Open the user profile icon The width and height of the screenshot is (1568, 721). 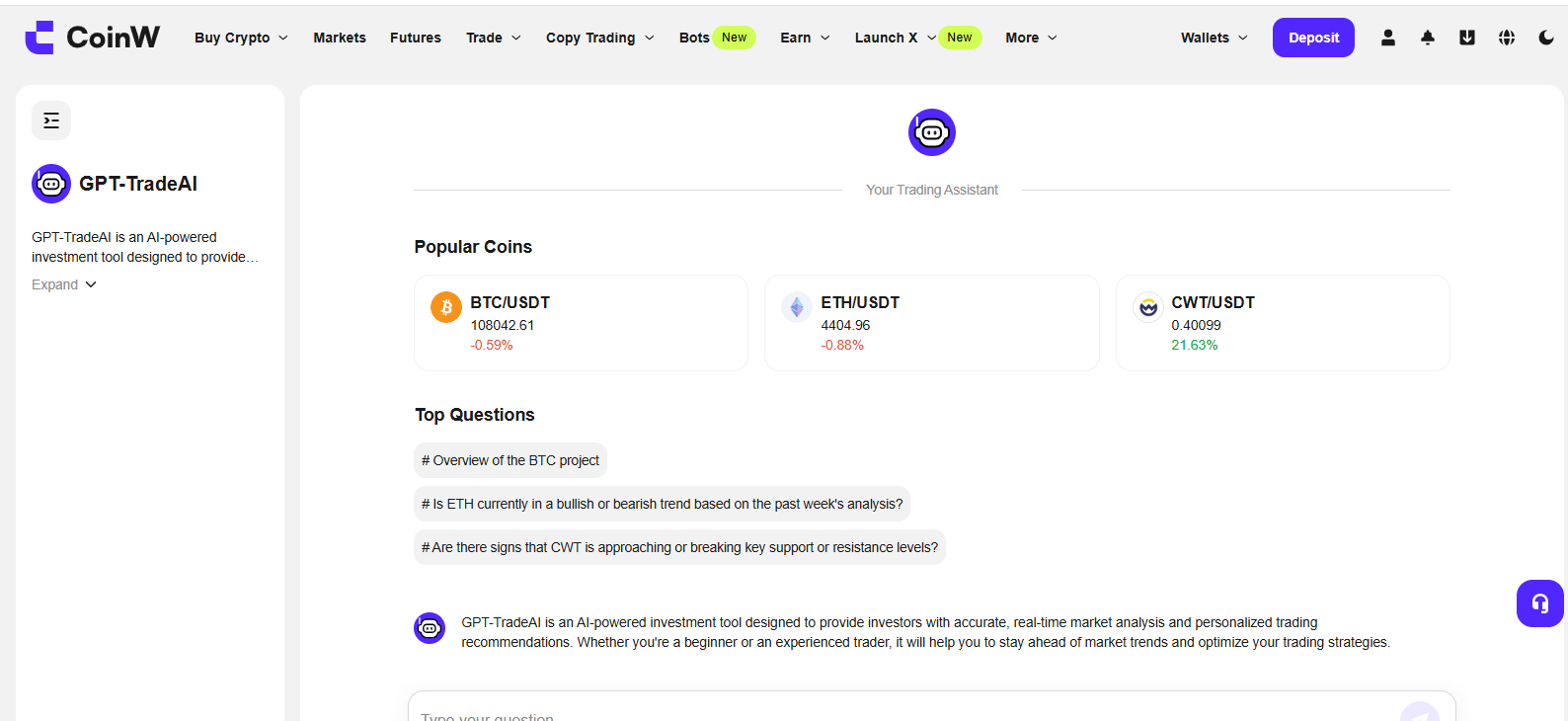pyautogui.click(x=1387, y=38)
